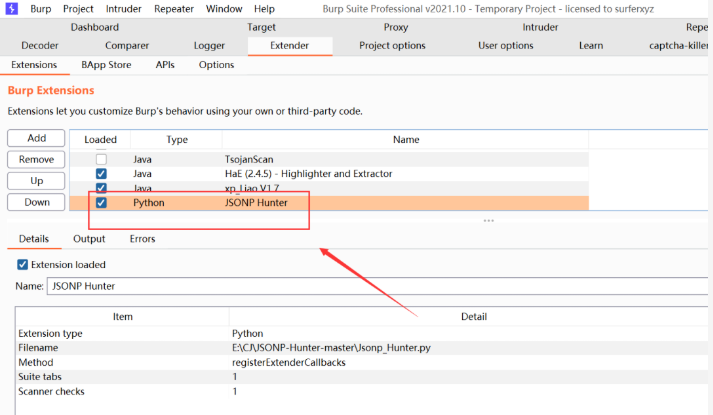Viewport: 713px width, 415px height.
Task: Switch to the Dashboard tab
Action: coord(95,27)
